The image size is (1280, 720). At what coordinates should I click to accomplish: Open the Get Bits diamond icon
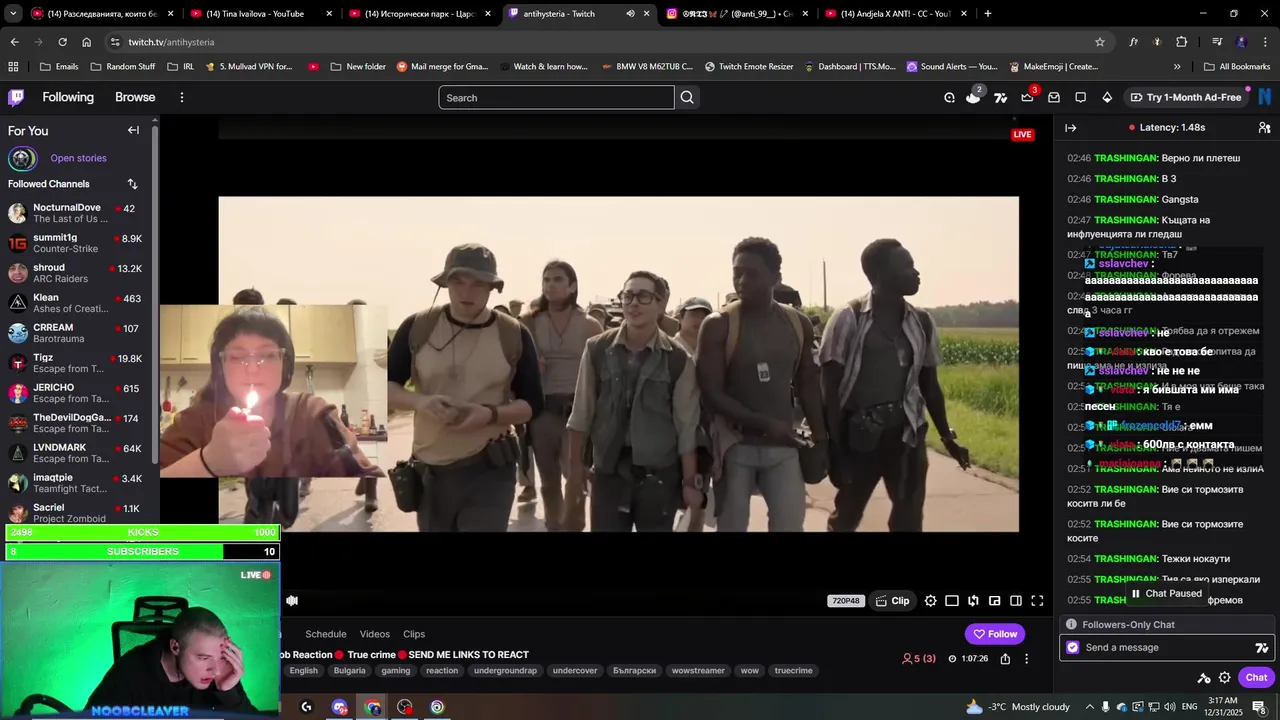click(1107, 97)
